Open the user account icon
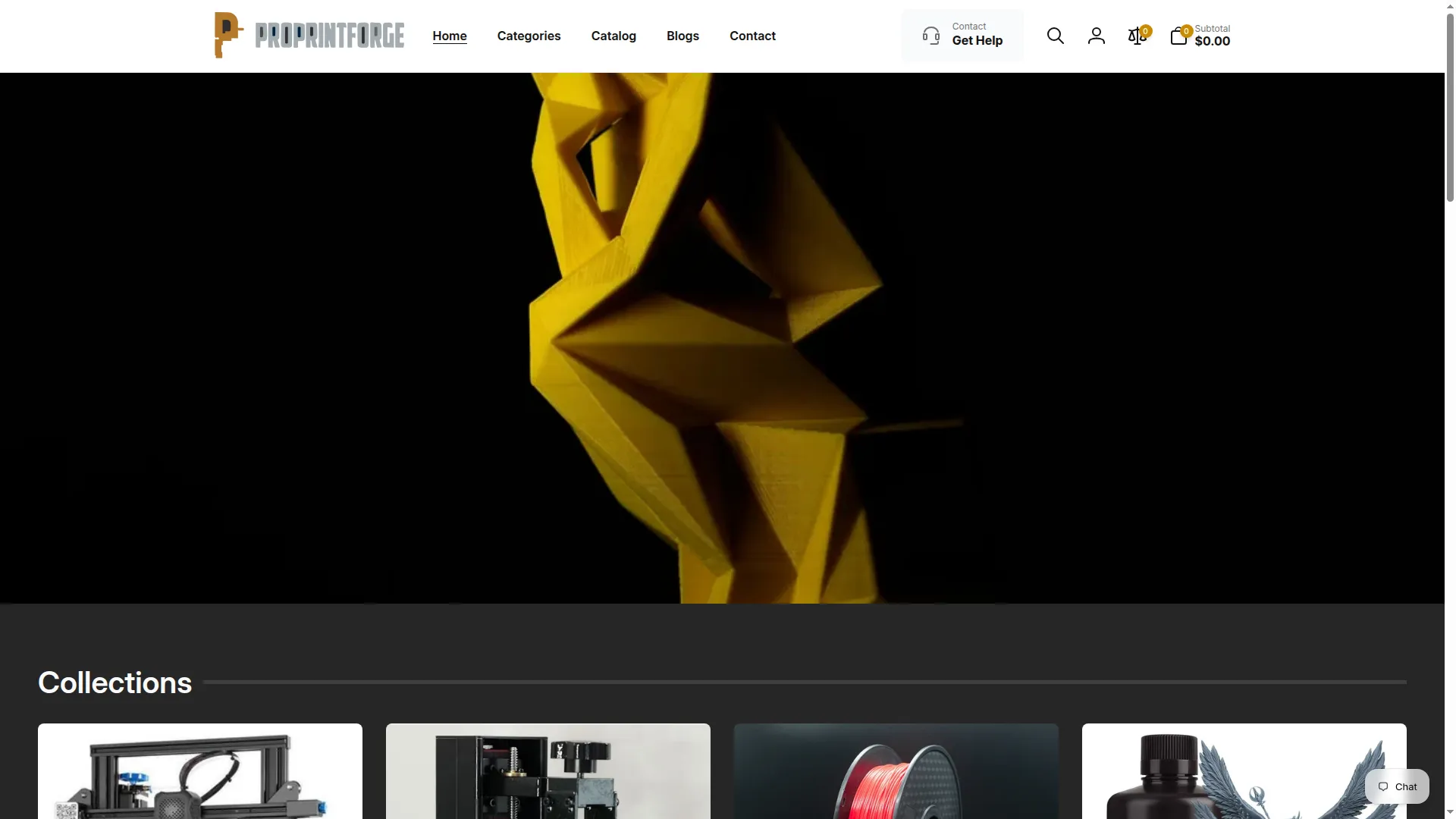1456x819 pixels. [x=1096, y=36]
